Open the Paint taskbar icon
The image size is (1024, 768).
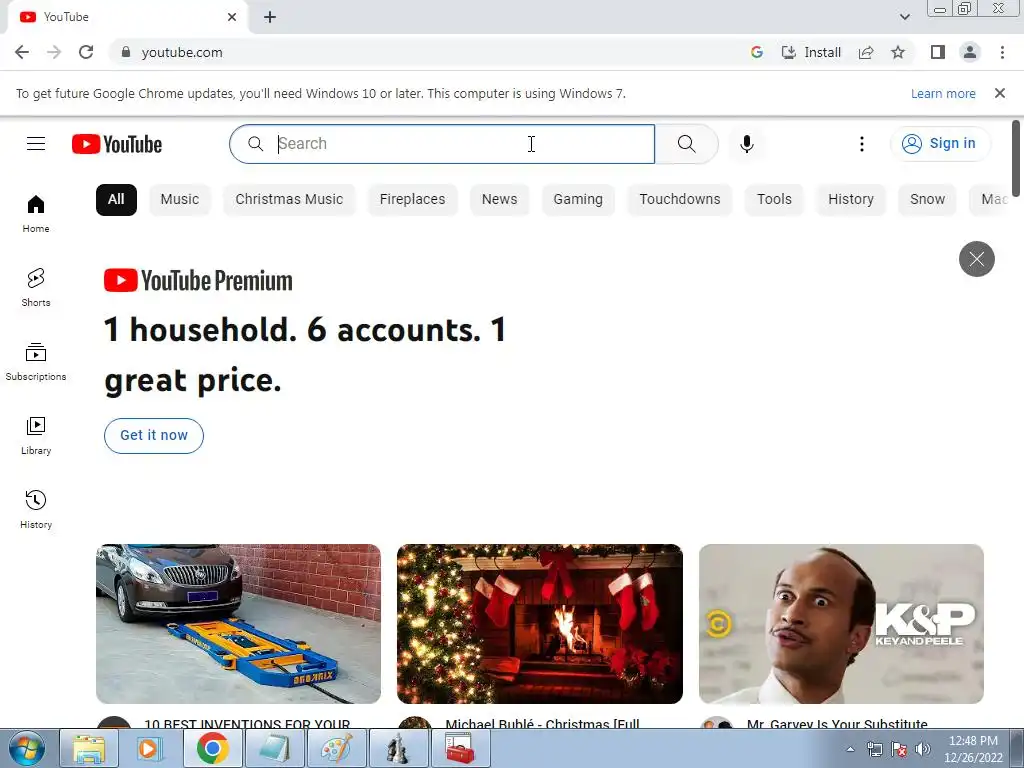(336, 748)
